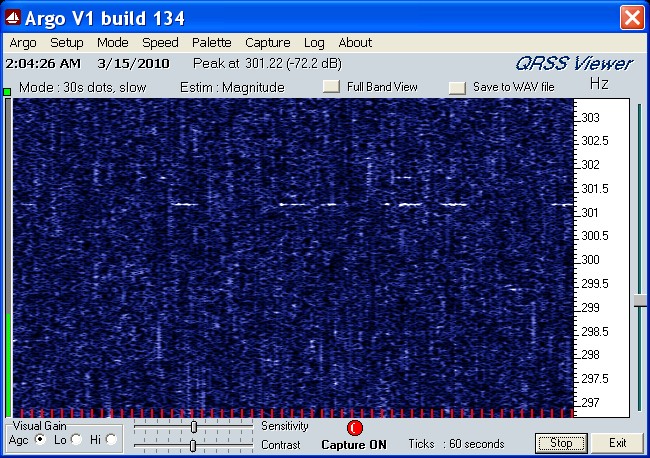Toggle the Save to WAV file checkbox
Screen dimensions: 650x458
[458, 87]
